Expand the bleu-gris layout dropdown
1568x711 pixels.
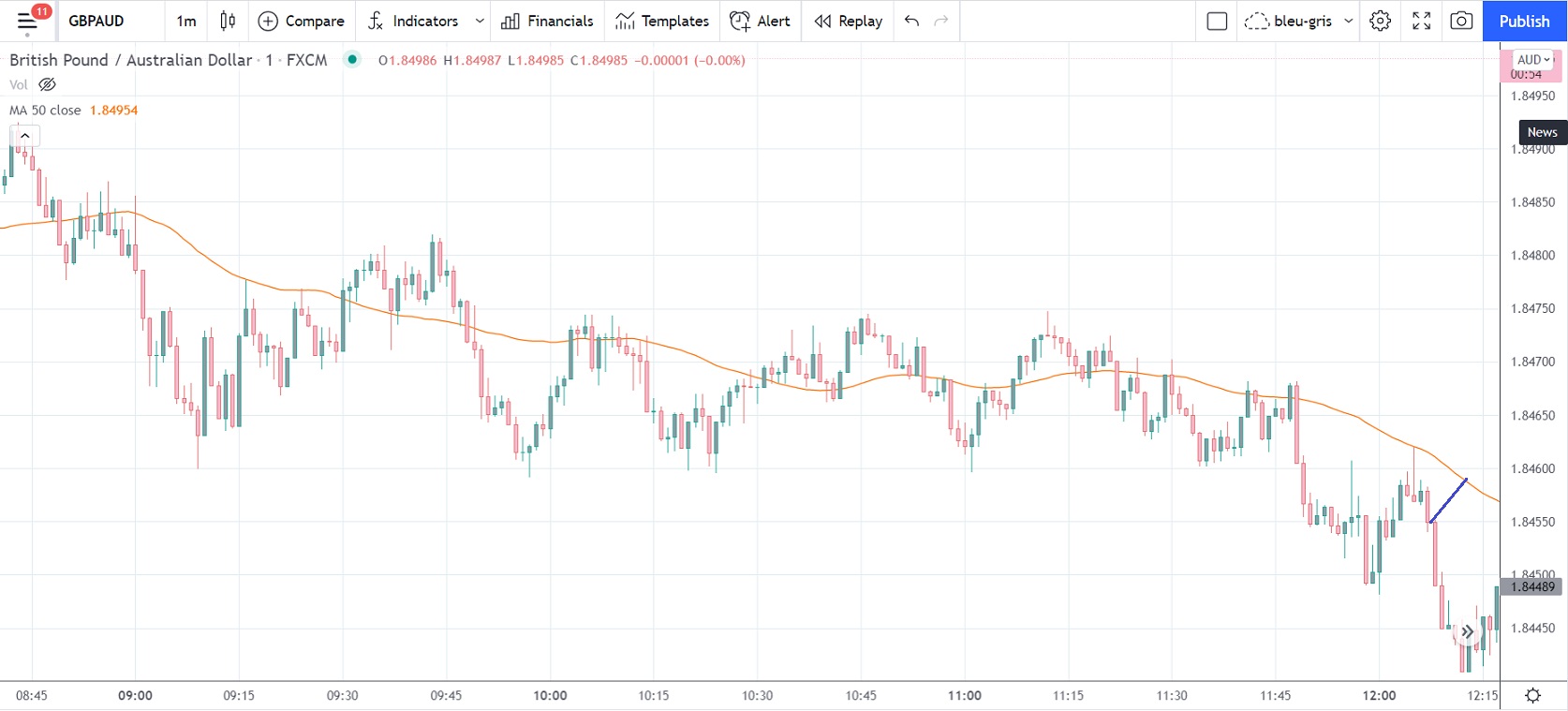click(x=1349, y=21)
